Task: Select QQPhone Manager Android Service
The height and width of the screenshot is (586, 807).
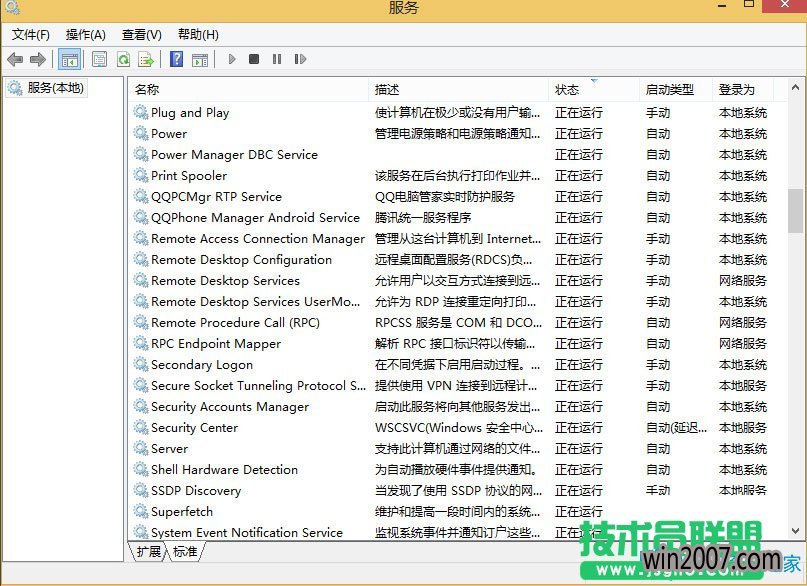Action: tap(458, 217)
